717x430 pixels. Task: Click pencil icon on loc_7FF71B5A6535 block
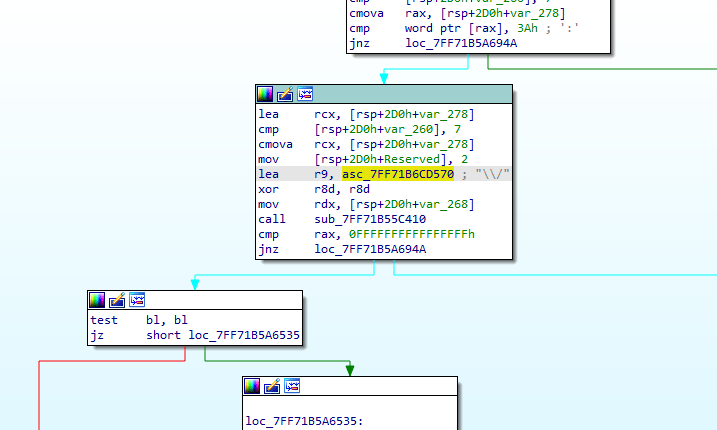pos(273,385)
